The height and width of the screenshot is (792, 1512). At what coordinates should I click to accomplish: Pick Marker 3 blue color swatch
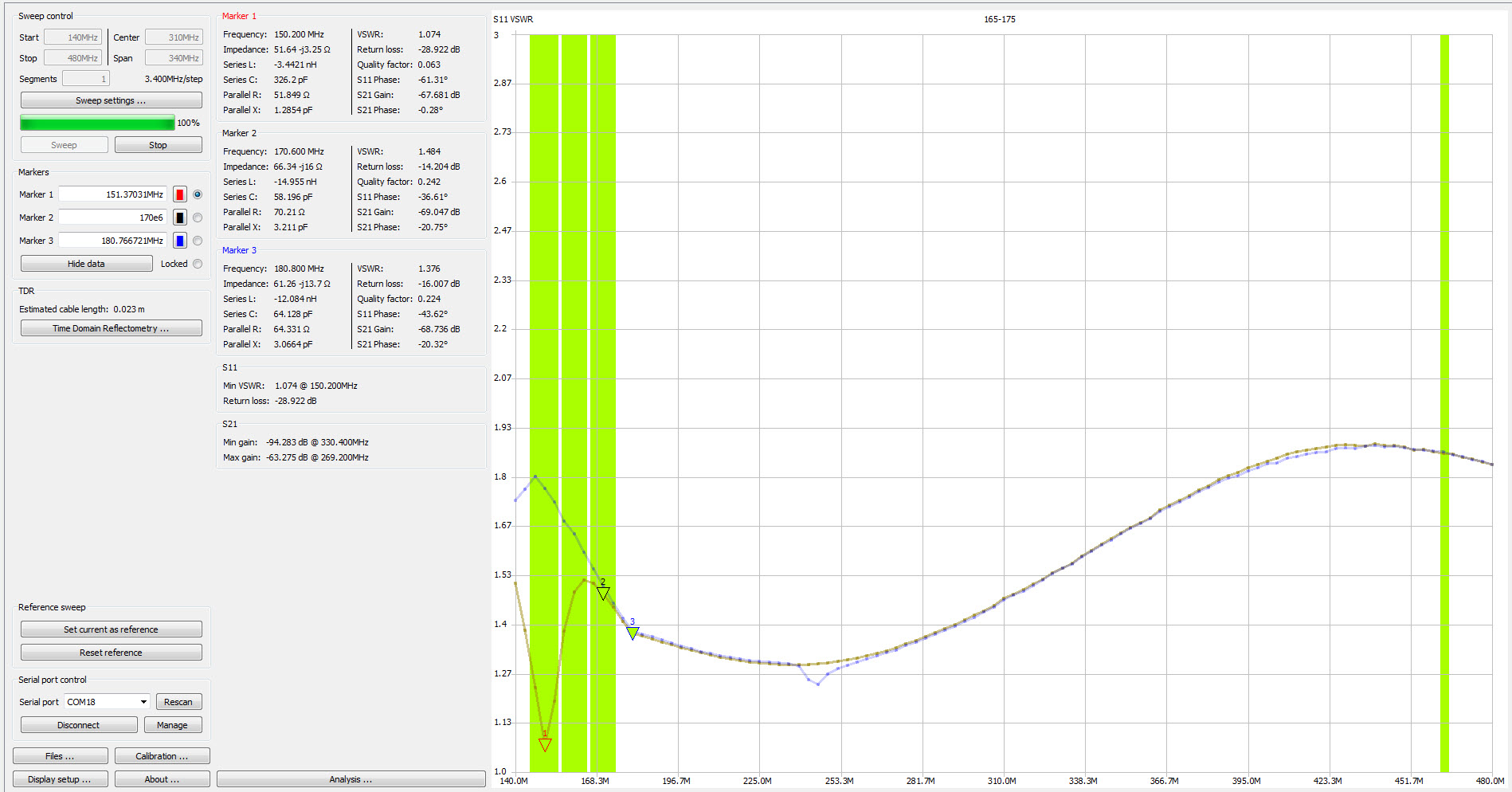pyautogui.click(x=180, y=241)
